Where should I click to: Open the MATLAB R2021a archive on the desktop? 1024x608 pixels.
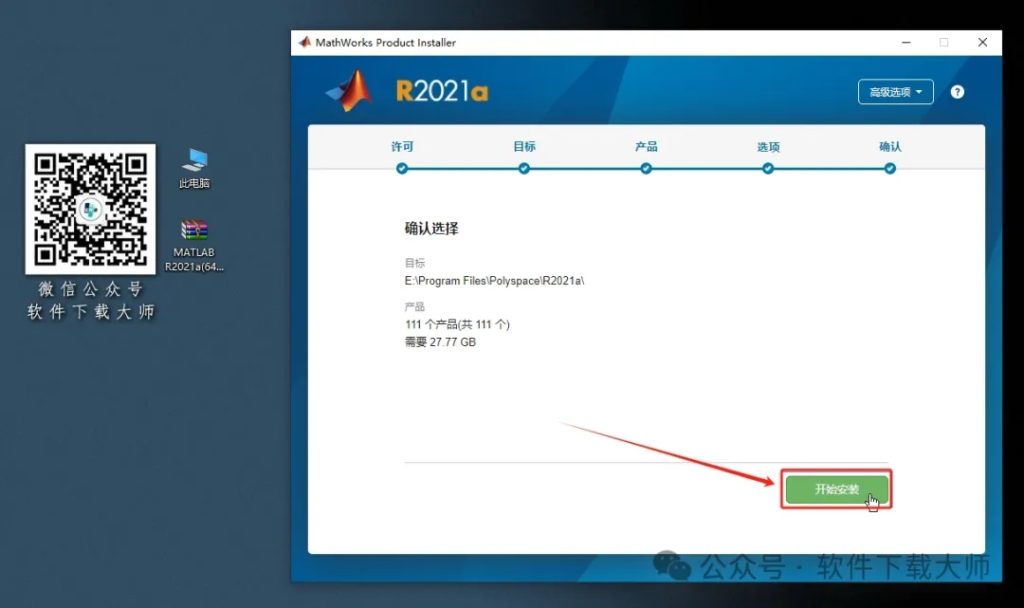coord(193,232)
